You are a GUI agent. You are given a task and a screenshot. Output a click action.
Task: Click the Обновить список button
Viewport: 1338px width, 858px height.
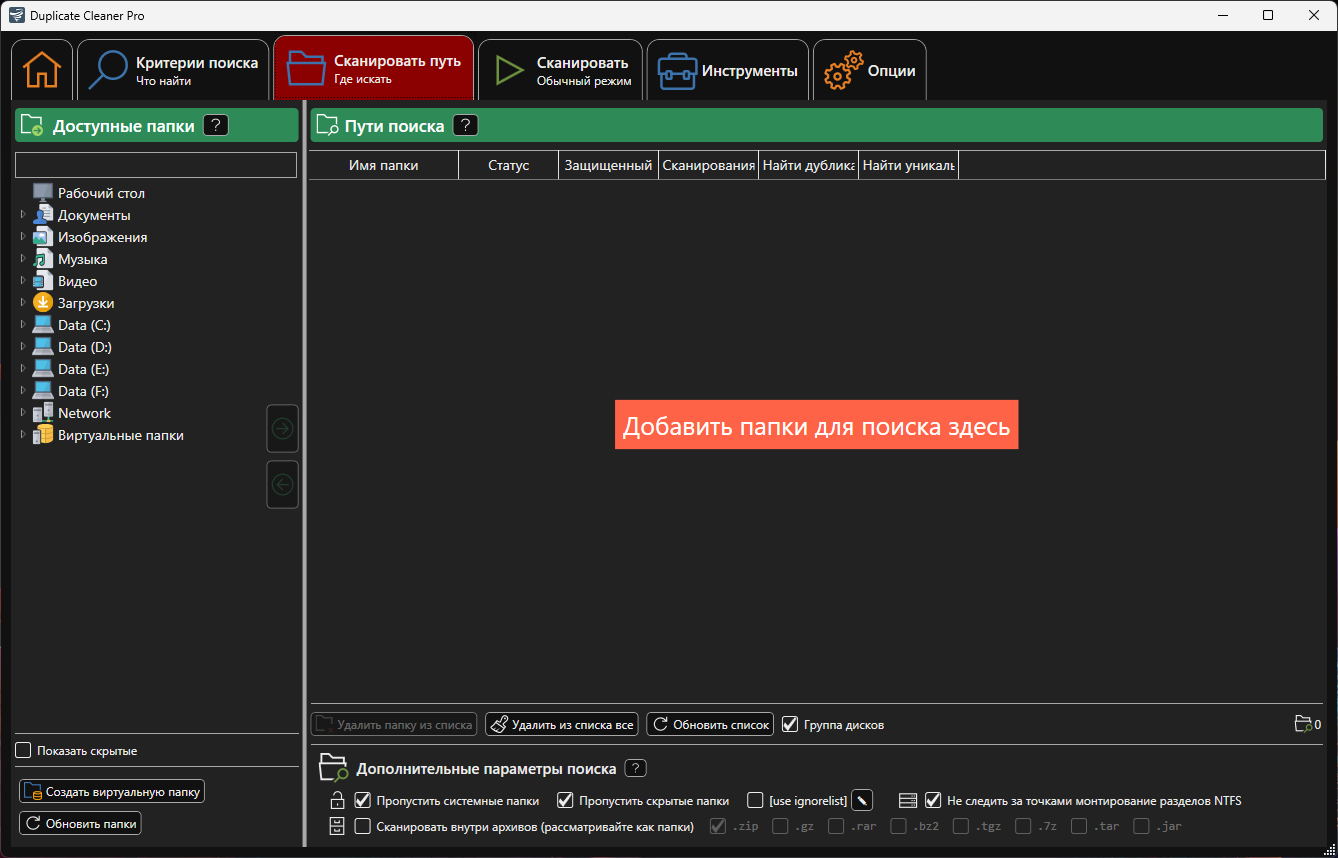pyautogui.click(x=711, y=724)
